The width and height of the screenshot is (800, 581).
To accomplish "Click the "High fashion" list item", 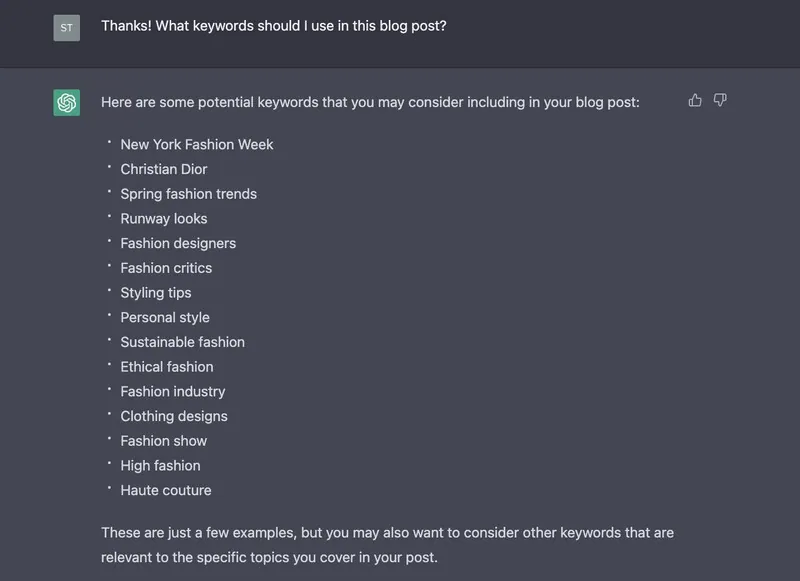I will coord(160,465).
